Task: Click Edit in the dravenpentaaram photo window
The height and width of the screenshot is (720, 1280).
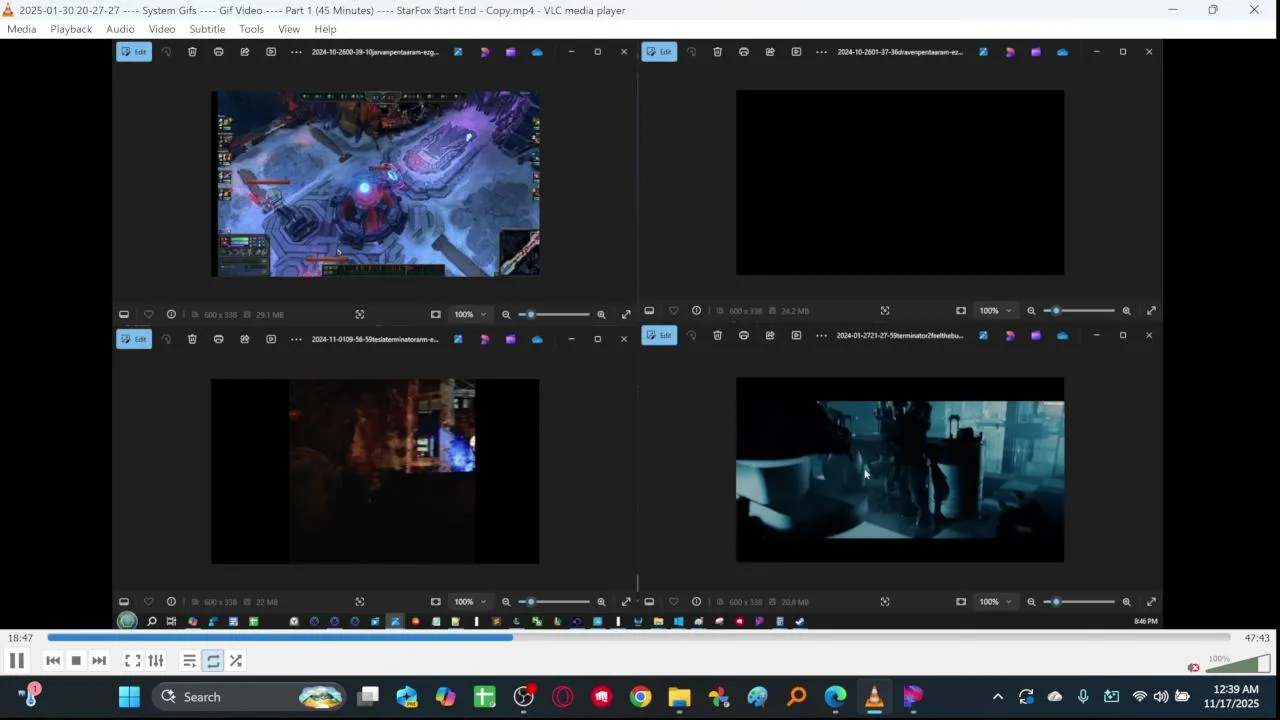Action: [659, 52]
